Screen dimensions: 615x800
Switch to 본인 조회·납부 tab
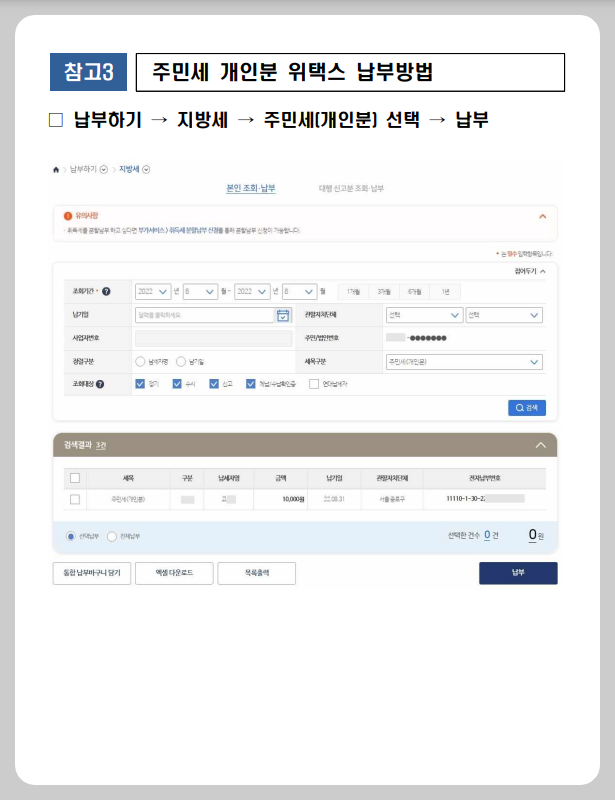(251, 188)
